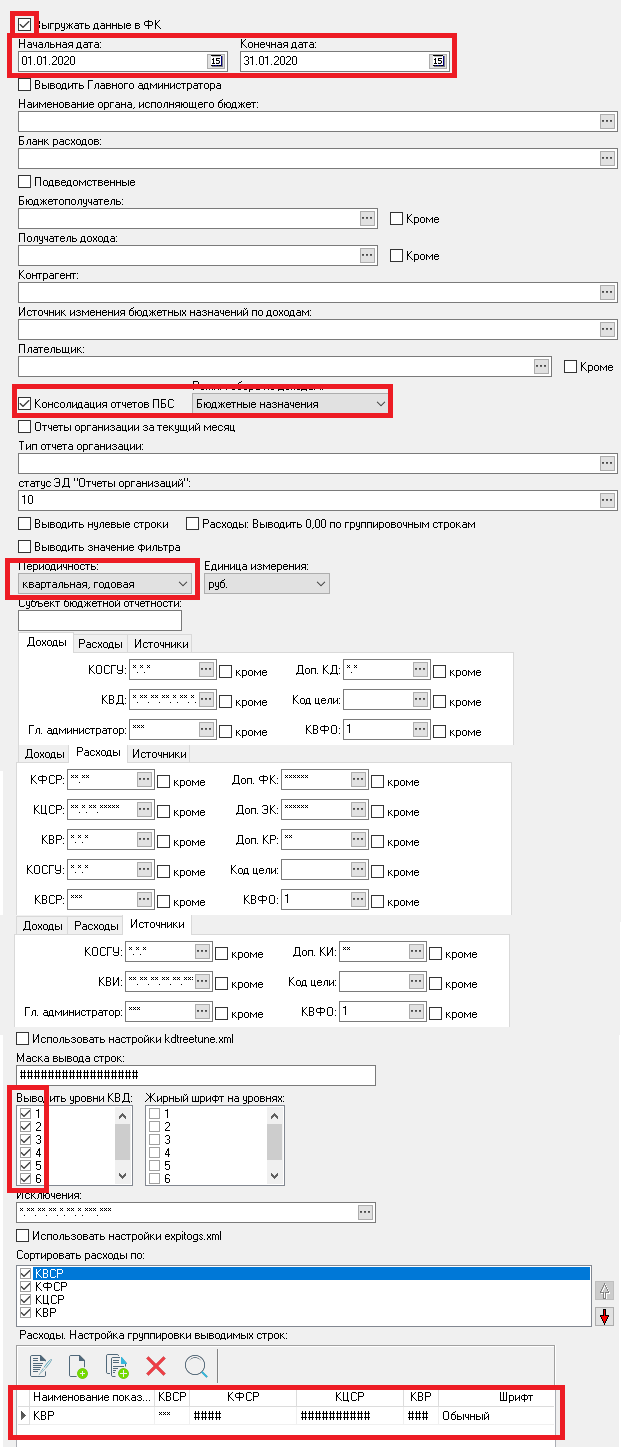Viewport: 621px width, 1447px height.
Task: Open Бюджетополучатель selection ellipsis button
Action: (x=367, y=218)
